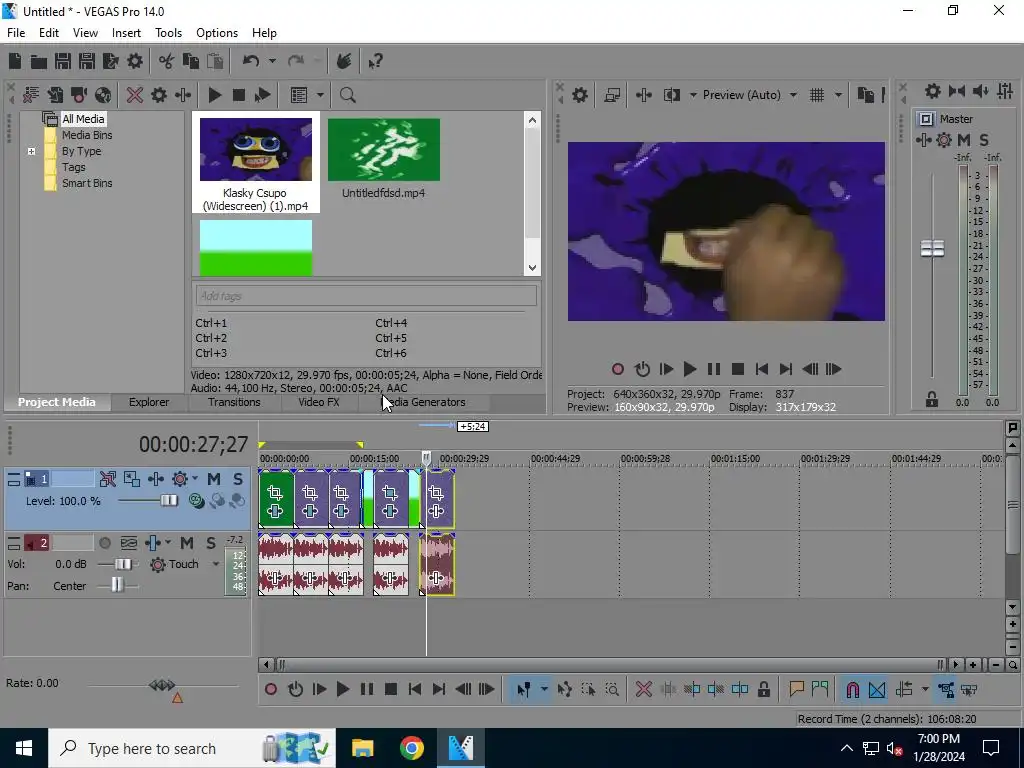This screenshot has width=1024, height=768.
Task: Mute audio track 2
Action: (187, 543)
